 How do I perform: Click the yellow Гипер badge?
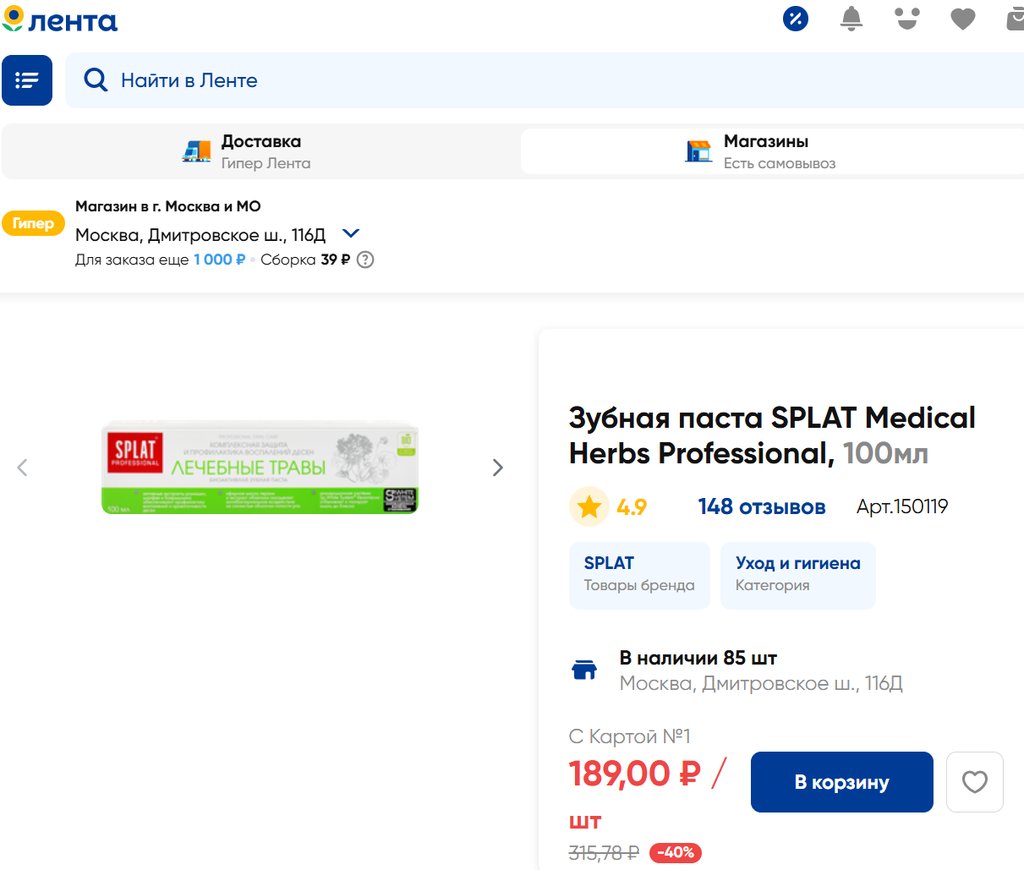tap(33, 223)
